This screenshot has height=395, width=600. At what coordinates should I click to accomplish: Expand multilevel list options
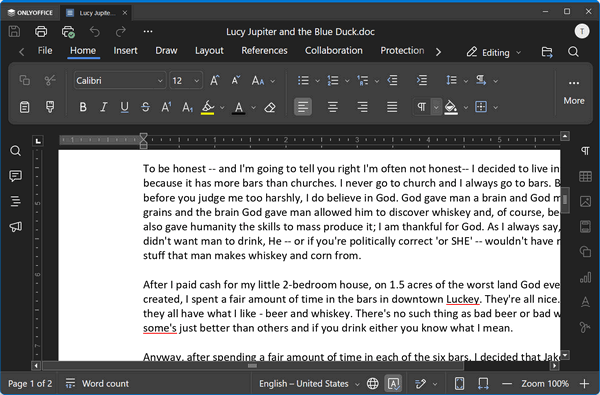[377, 81]
